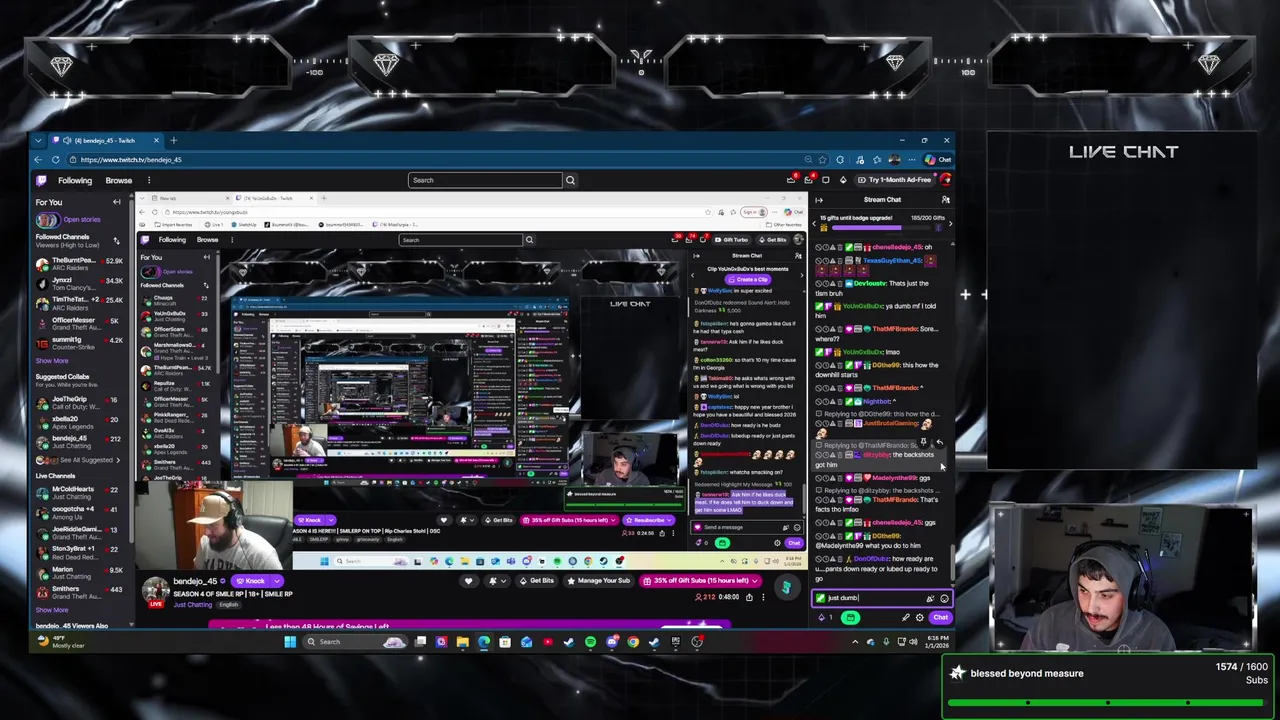Open MrColdHearts live channel
Screen dimensions: 1280x720
click(78, 493)
